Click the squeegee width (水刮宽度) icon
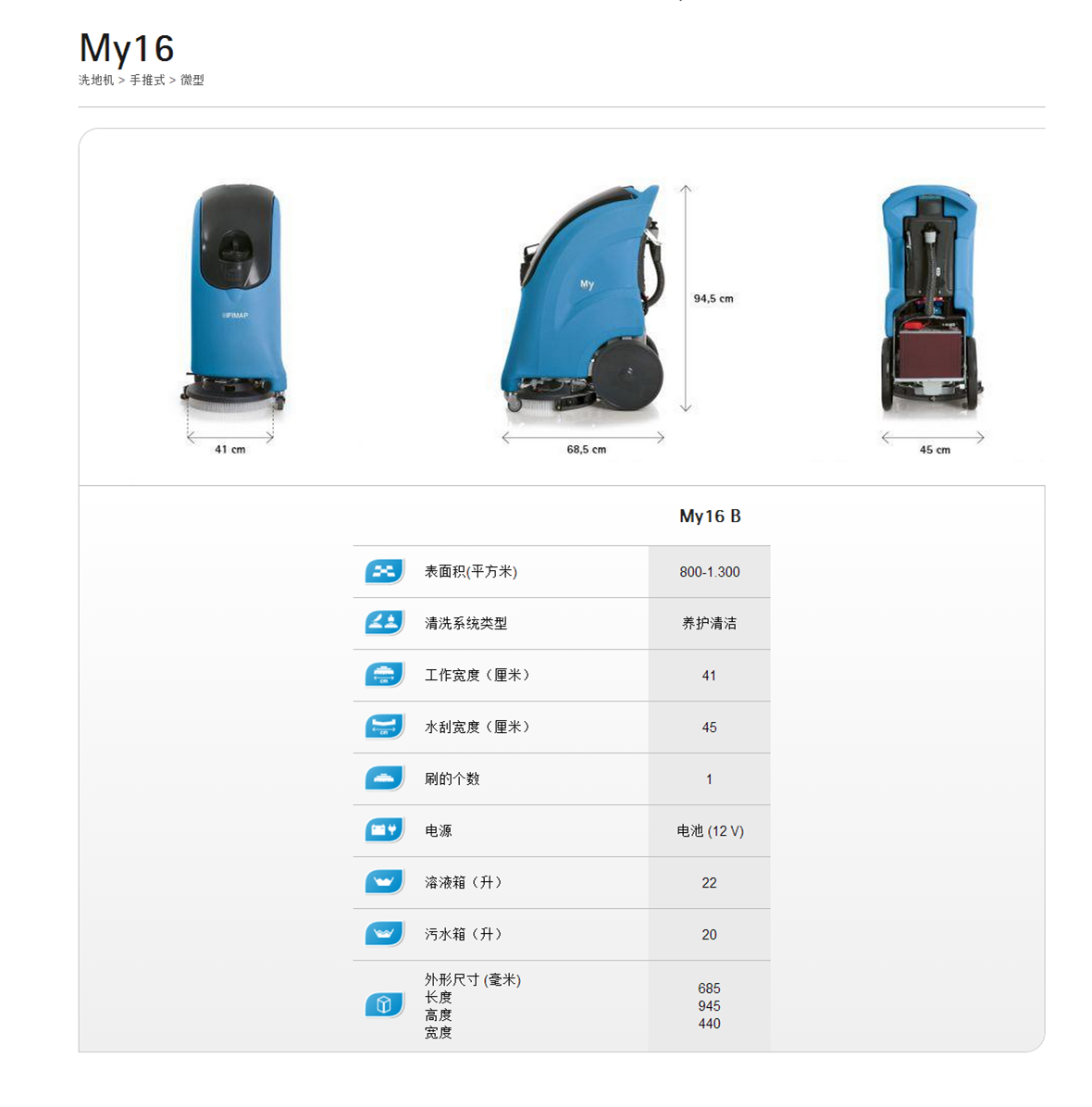The height and width of the screenshot is (1107, 1092). click(x=385, y=727)
